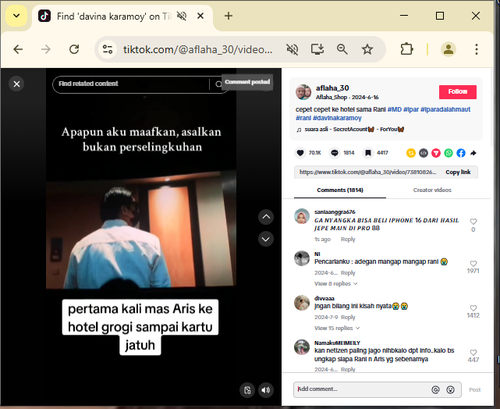Open the browser tab search dropdown
The width and height of the screenshot is (500, 409).
click(16, 16)
